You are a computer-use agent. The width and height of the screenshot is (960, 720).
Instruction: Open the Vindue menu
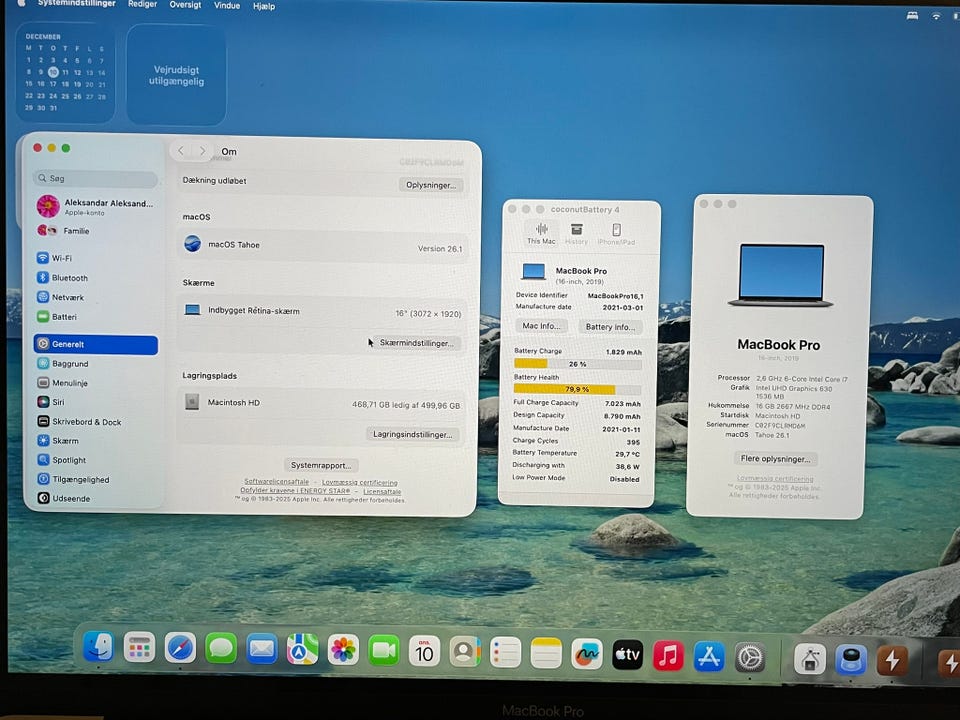coord(227,5)
